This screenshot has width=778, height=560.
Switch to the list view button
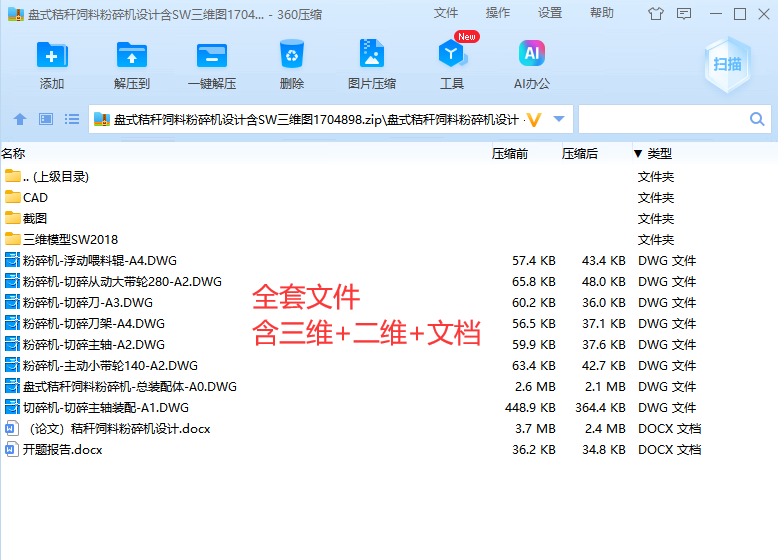72,119
